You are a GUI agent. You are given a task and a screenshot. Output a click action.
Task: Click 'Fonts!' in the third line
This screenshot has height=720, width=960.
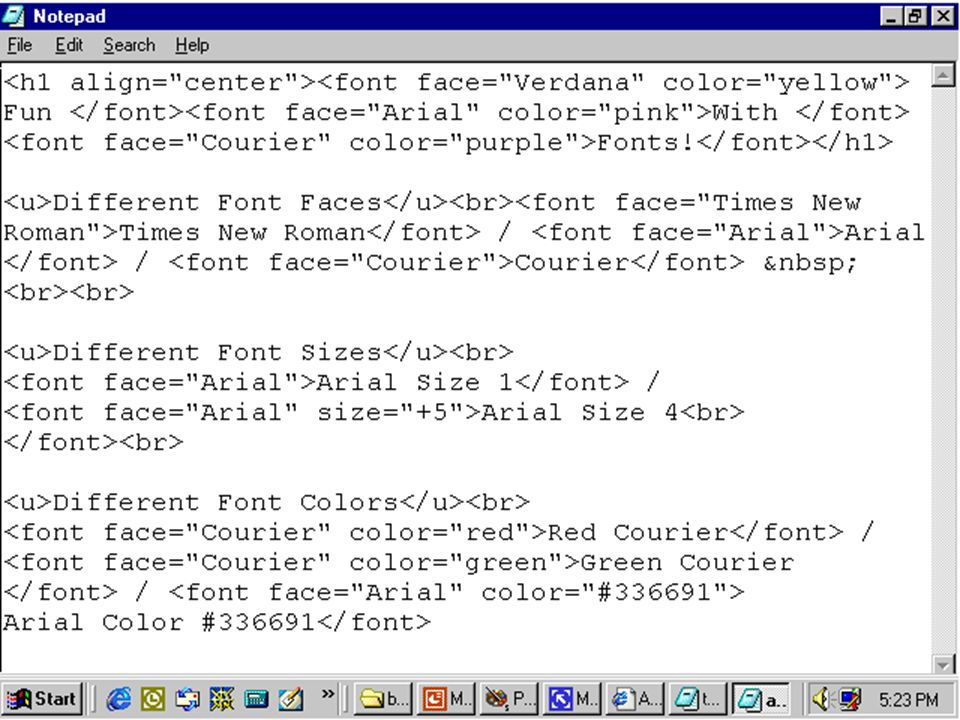[x=647, y=142]
